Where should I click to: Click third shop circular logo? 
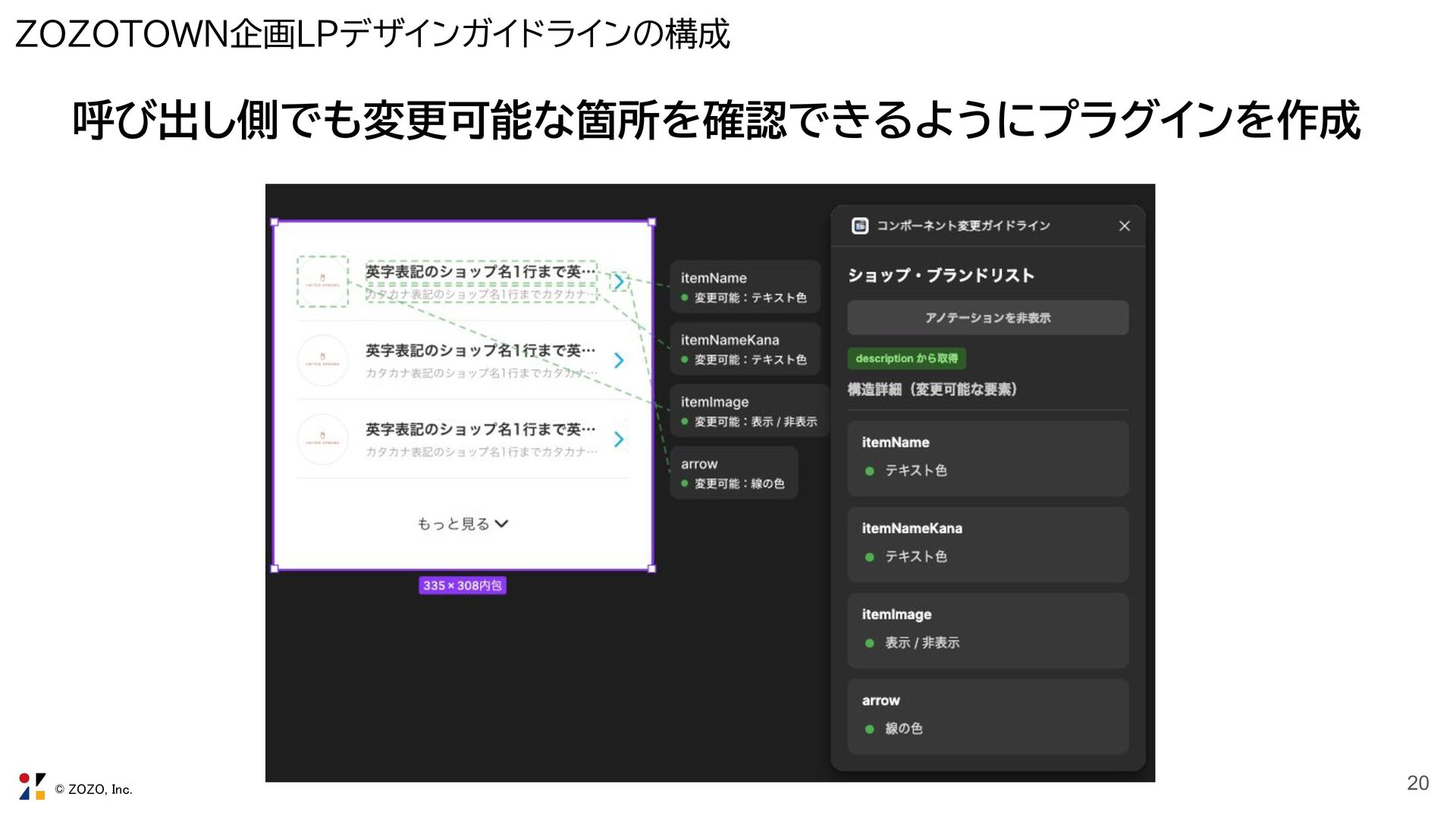[322, 439]
